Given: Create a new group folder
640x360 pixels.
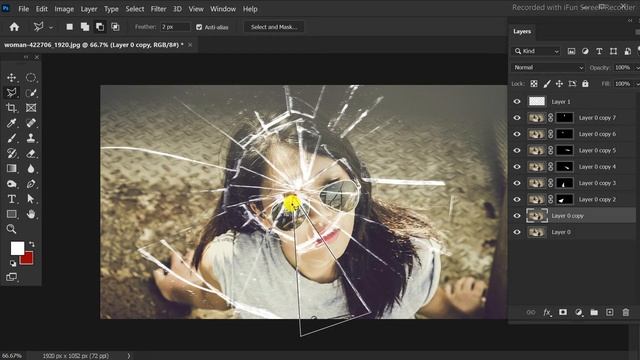Looking at the screenshot, I should [594, 313].
